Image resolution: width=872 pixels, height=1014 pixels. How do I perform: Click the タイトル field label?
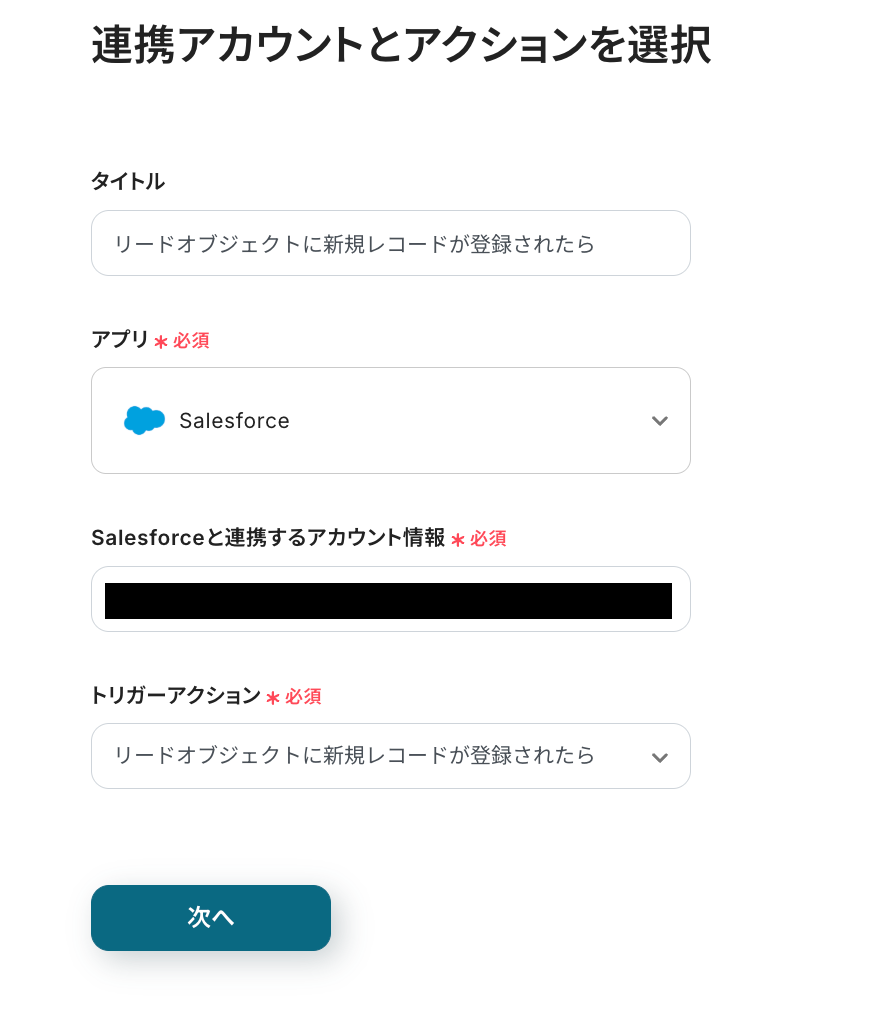point(128,181)
